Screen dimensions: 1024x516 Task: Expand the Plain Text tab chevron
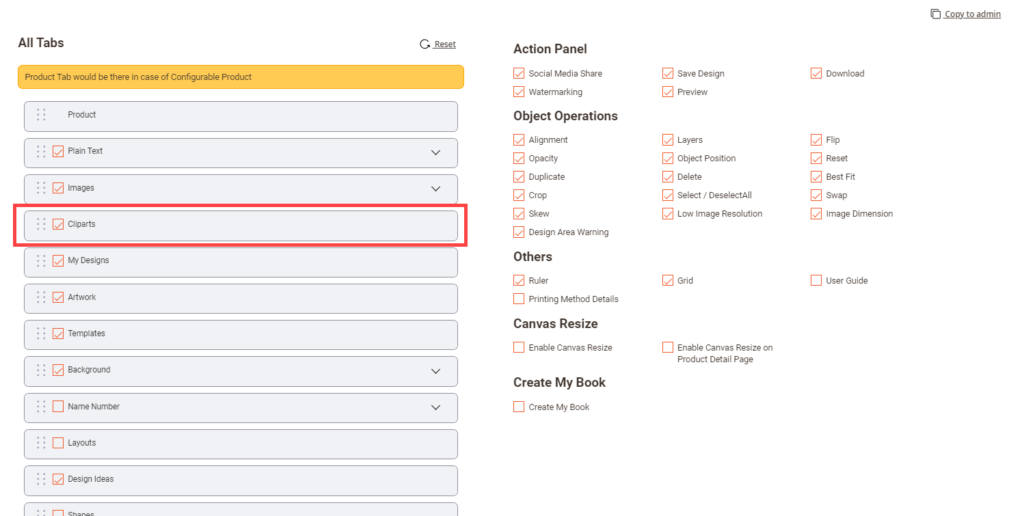tap(435, 152)
